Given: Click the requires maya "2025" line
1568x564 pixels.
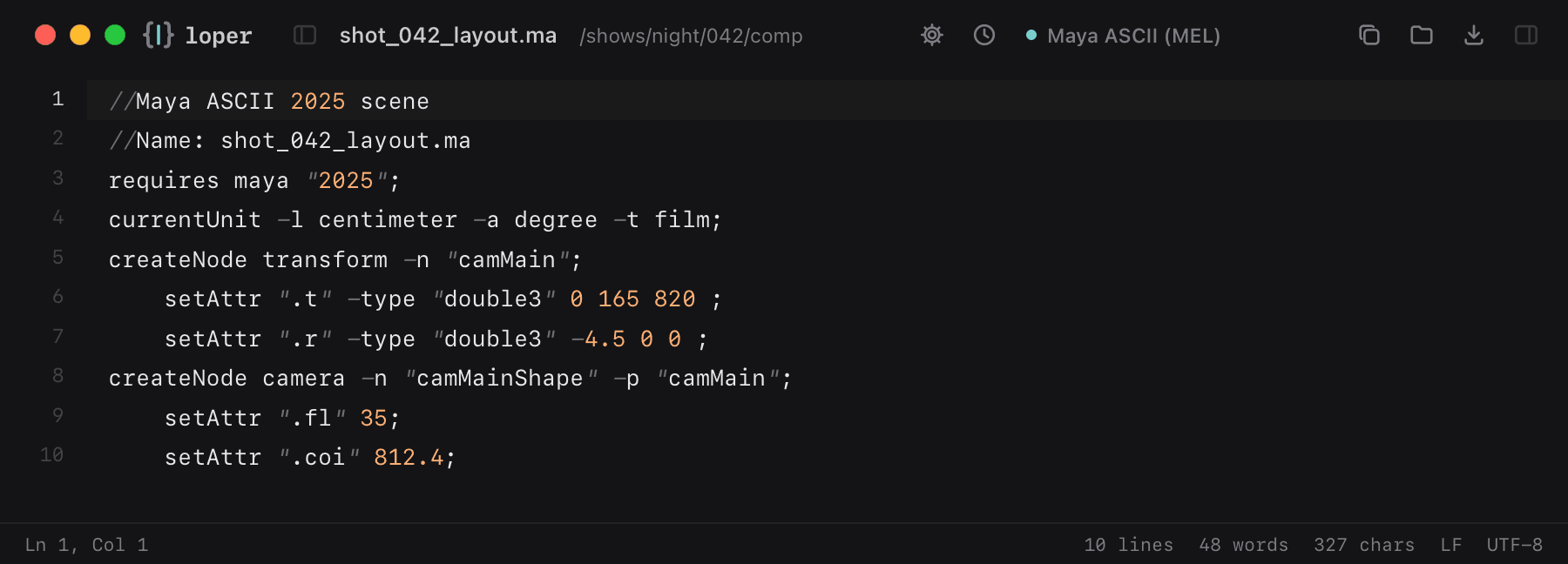Looking at the screenshot, I should pyautogui.click(x=254, y=180).
